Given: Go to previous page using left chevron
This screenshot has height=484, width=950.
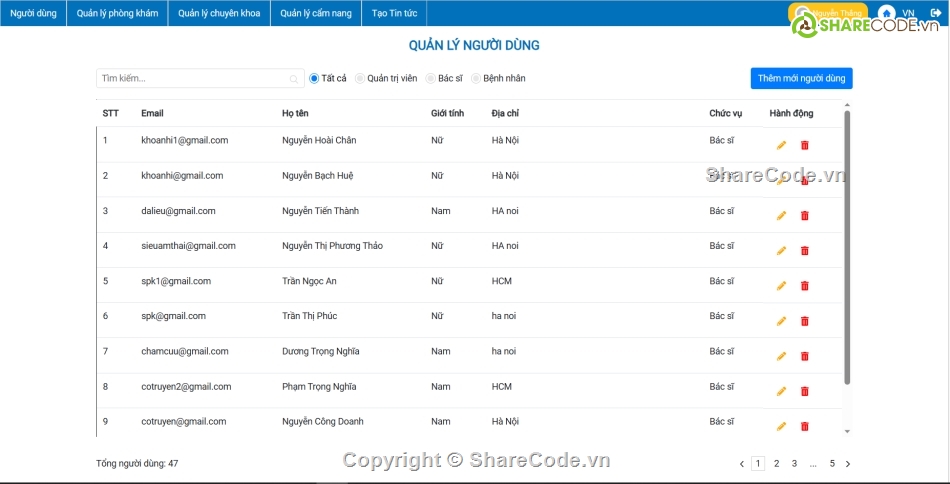Looking at the screenshot, I should point(741,464).
